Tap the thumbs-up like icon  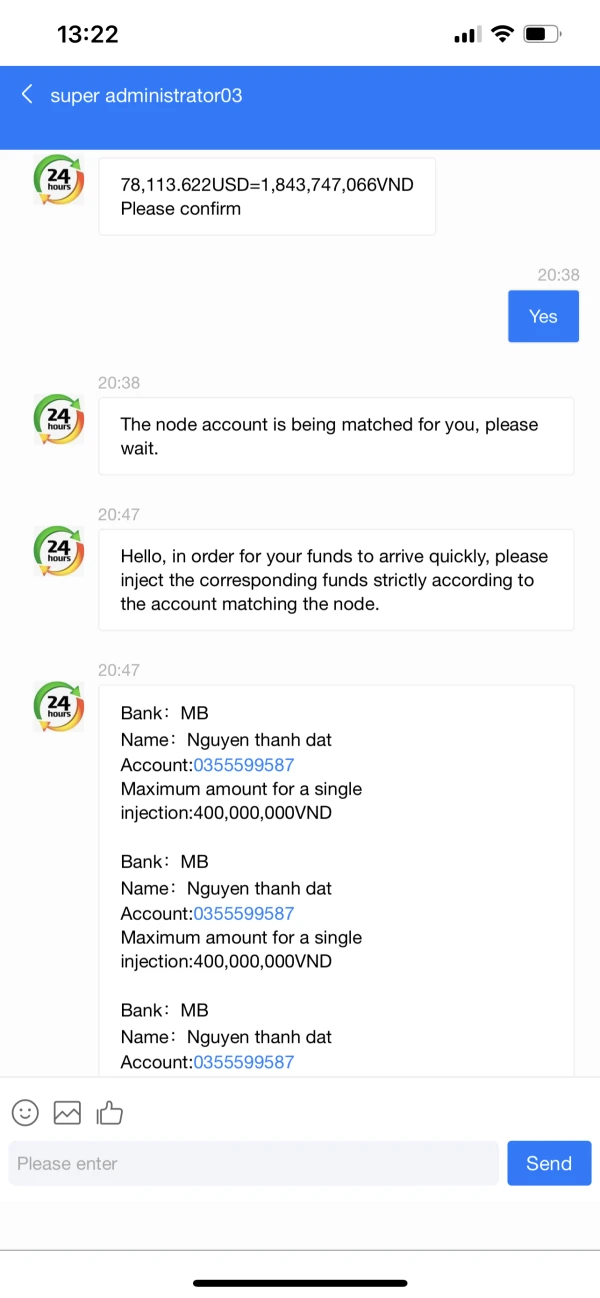pyautogui.click(x=109, y=1112)
